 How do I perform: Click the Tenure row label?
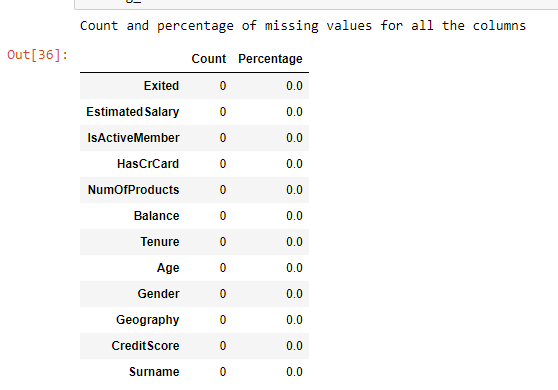point(160,242)
